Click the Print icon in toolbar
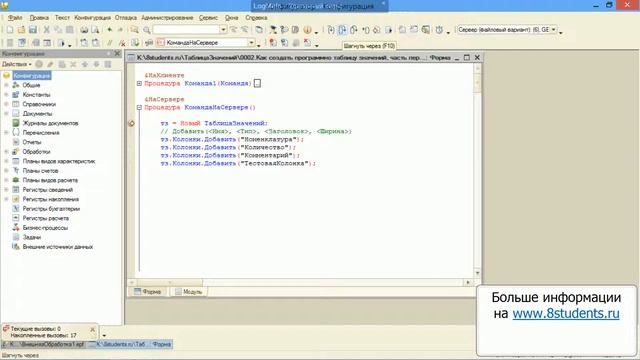640x360 pixels. pos(84,30)
